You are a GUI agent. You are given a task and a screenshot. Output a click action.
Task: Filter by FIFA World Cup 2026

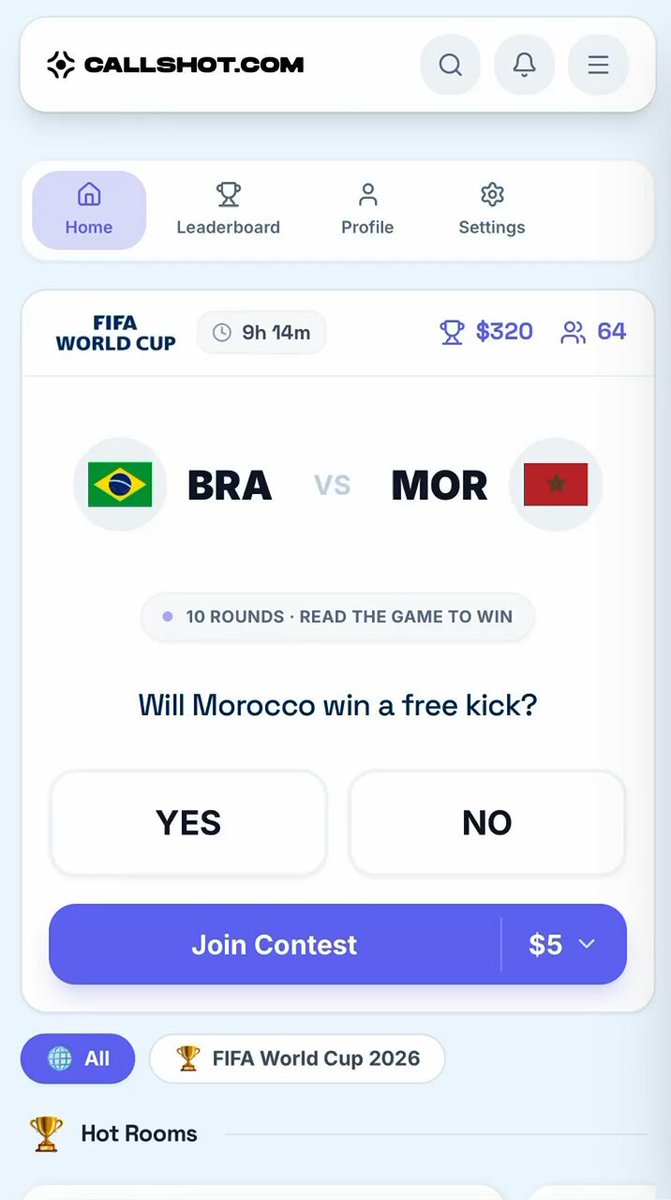click(297, 1058)
